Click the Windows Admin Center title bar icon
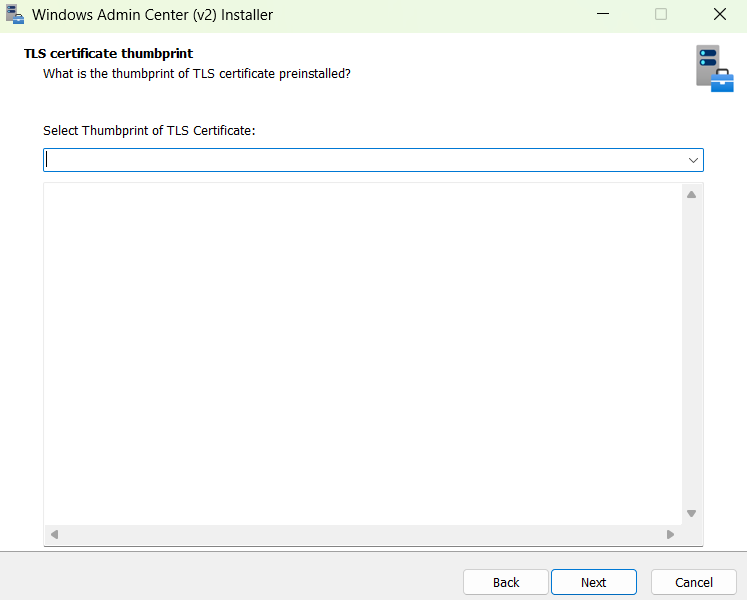 [15, 14]
